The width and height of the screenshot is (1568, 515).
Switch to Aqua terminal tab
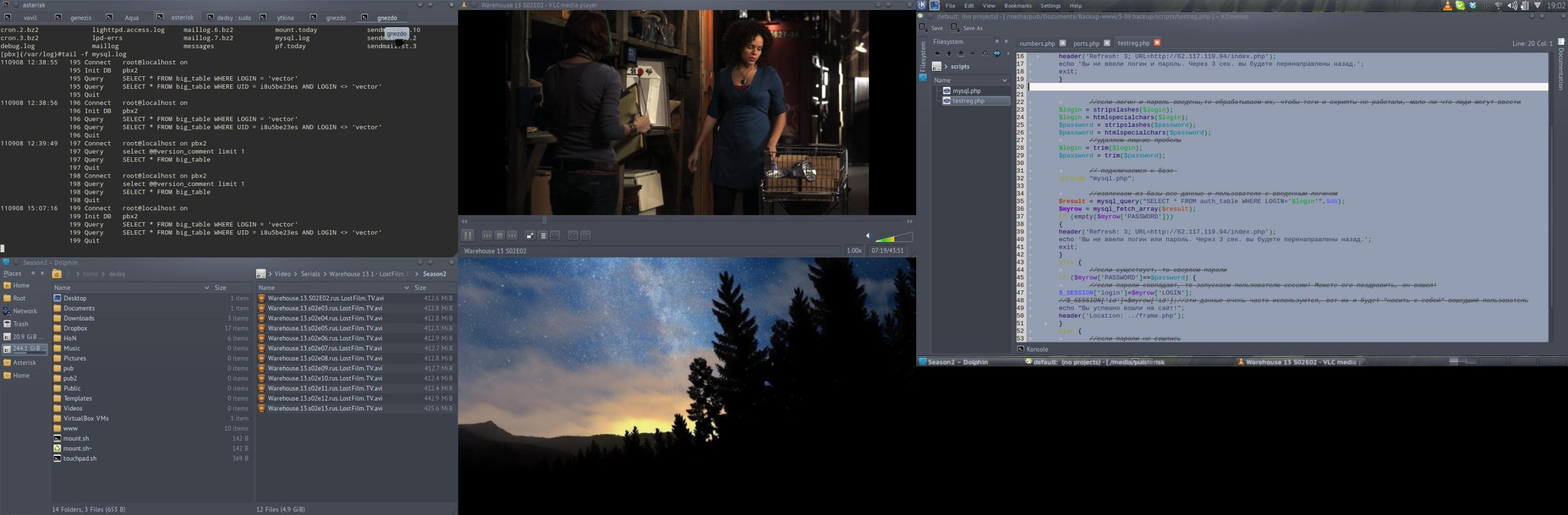click(125, 18)
